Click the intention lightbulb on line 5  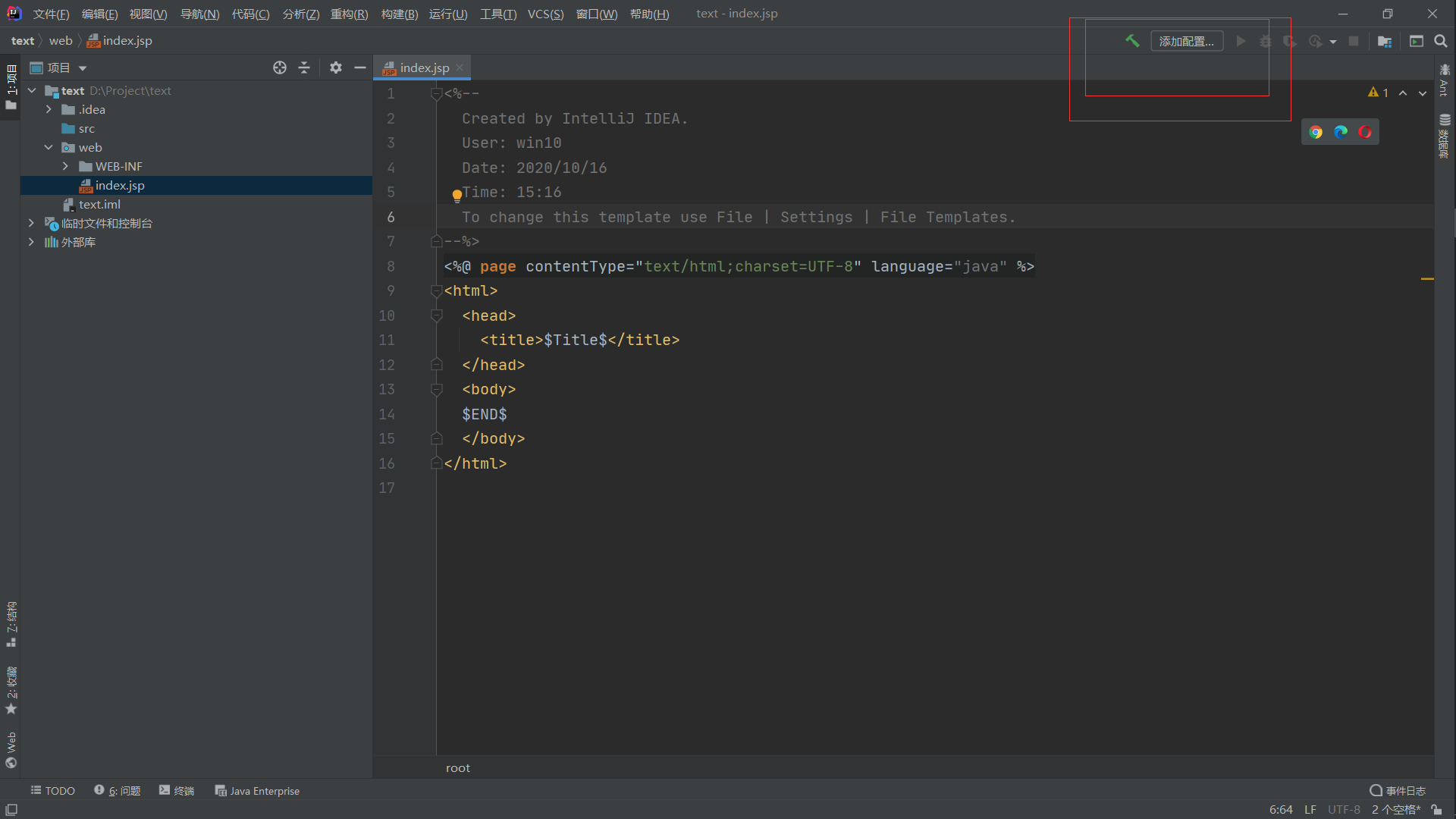click(x=457, y=196)
